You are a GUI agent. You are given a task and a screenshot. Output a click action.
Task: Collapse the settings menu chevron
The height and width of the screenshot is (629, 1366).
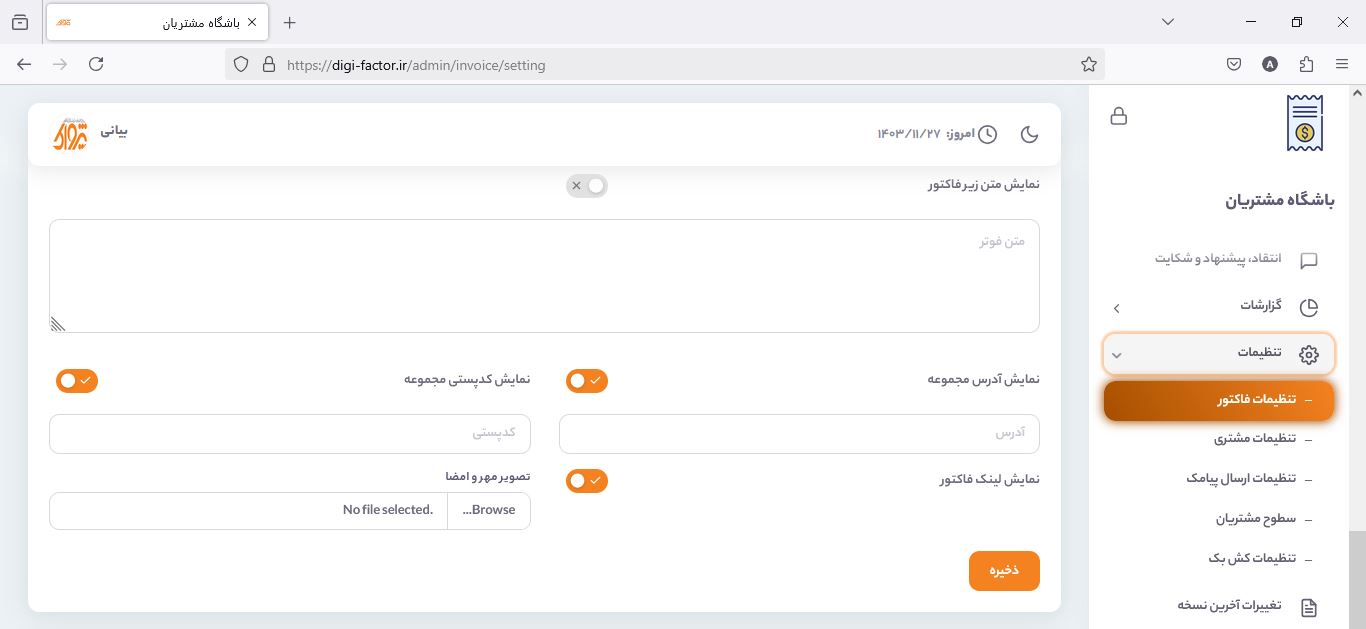[1117, 355]
